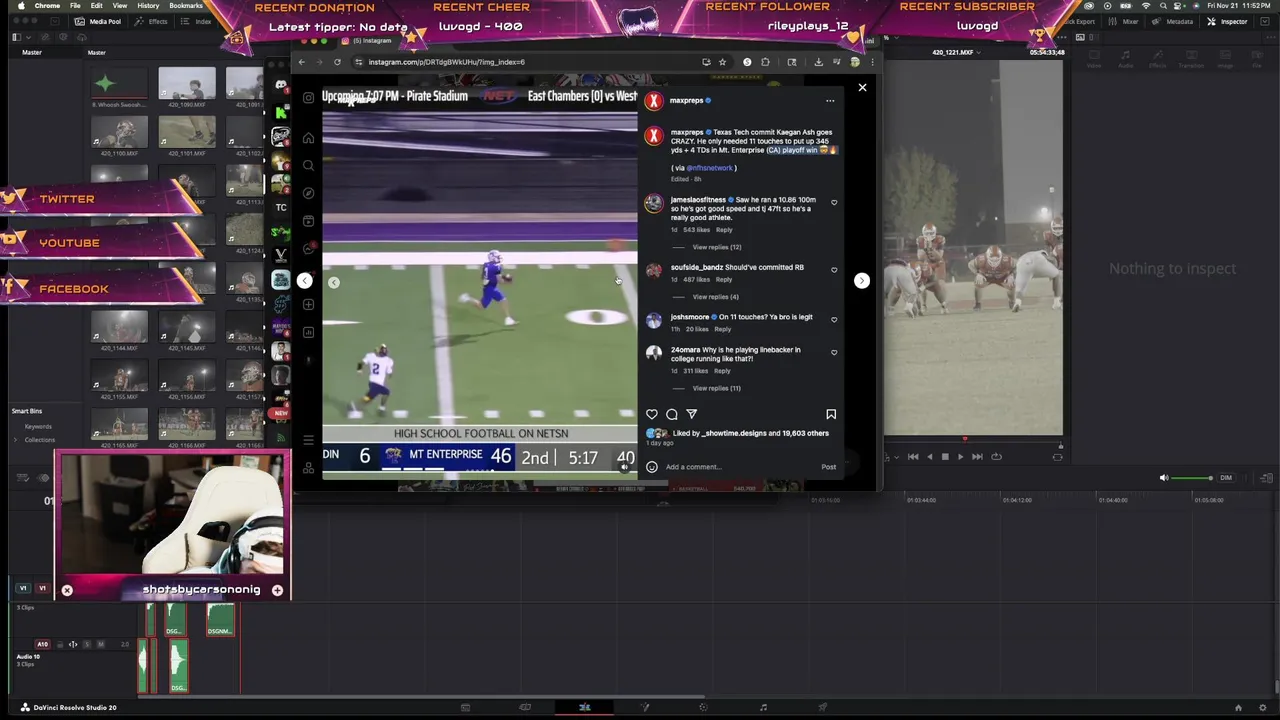Open History menu in menu bar
The height and width of the screenshot is (720, 1280).
[148, 6]
